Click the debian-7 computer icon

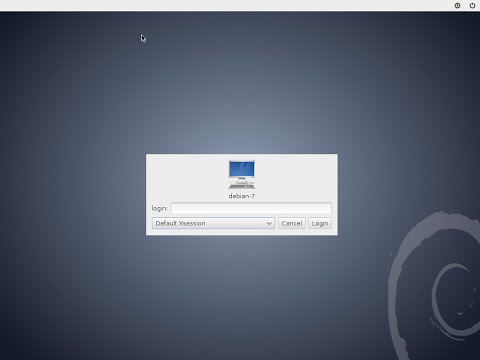pyautogui.click(x=242, y=174)
